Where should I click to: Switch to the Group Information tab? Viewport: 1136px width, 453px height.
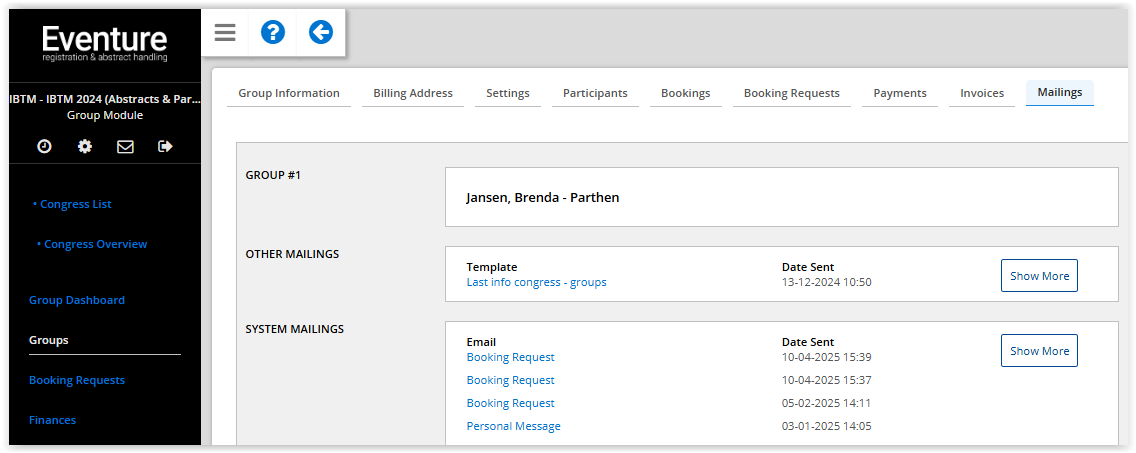289,93
